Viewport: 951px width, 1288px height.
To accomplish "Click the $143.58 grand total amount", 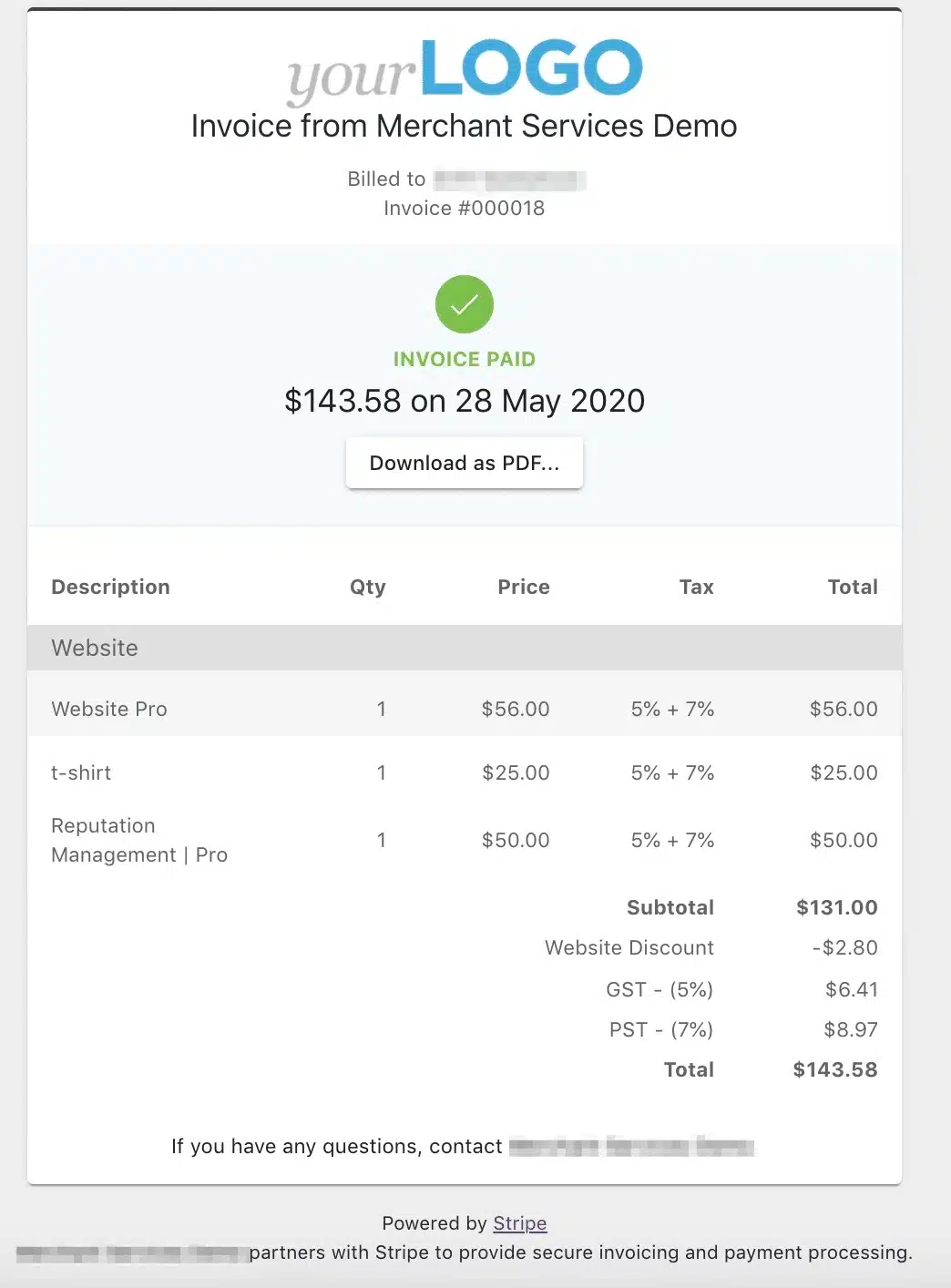I will pyautogui.click(x=834, y=1070).
